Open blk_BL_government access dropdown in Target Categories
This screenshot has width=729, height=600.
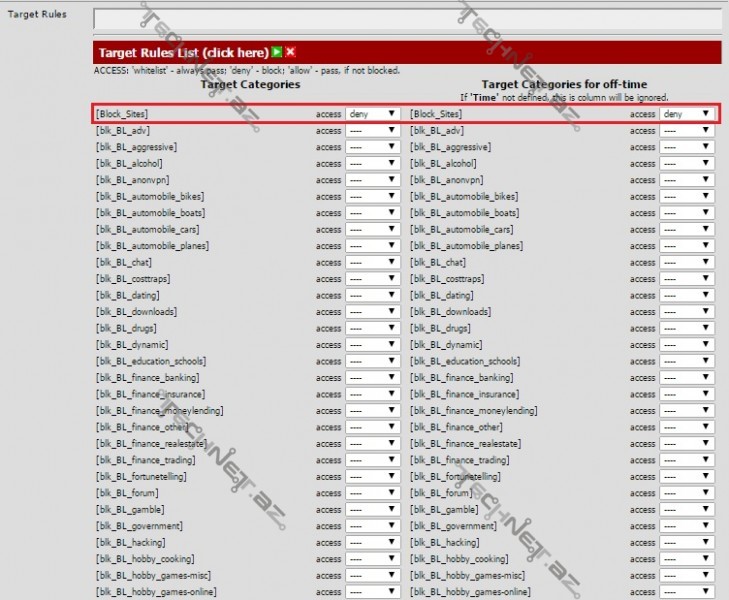373,526
